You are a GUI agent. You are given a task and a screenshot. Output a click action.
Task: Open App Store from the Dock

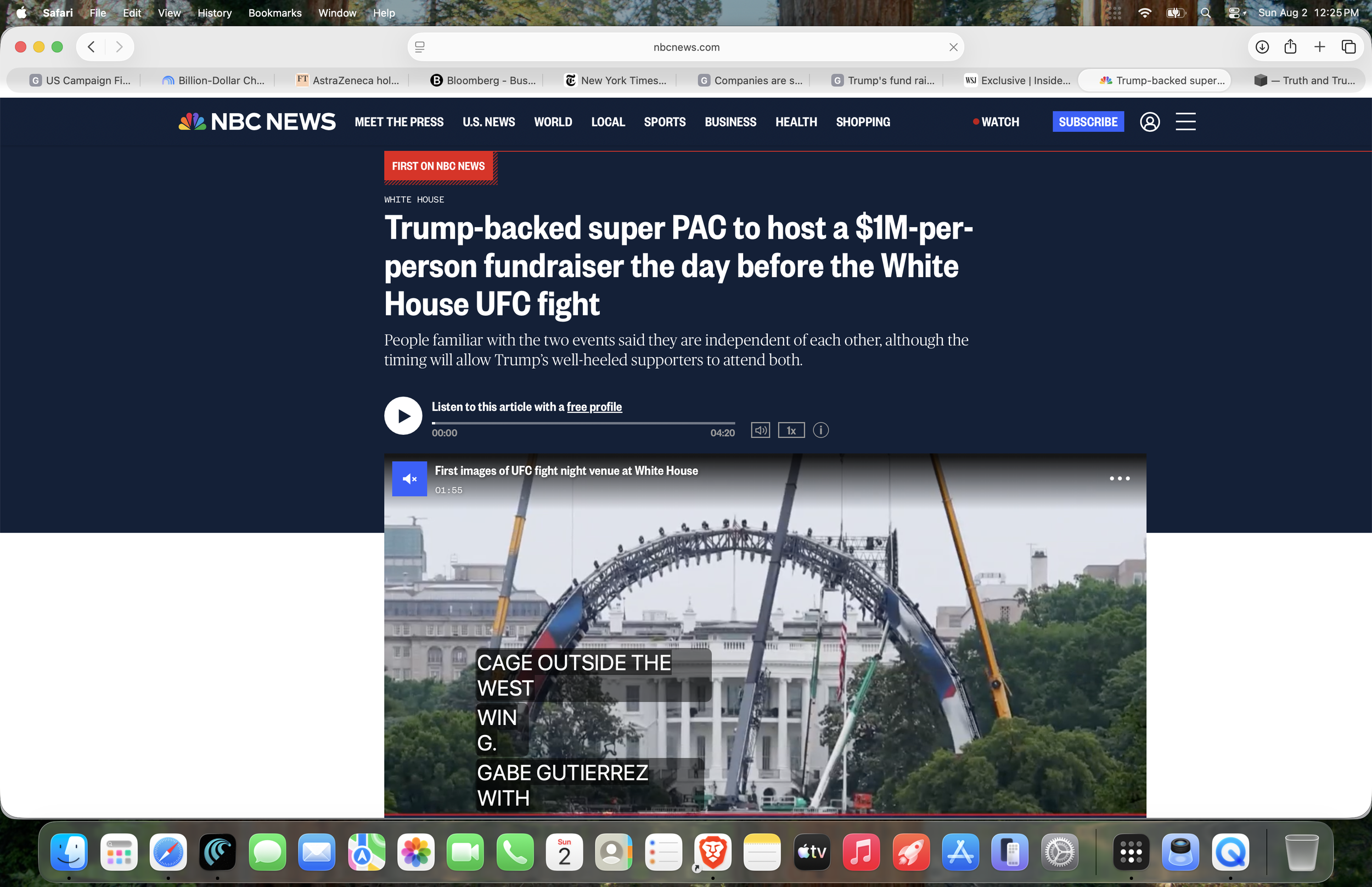click(x=960, y=852)
